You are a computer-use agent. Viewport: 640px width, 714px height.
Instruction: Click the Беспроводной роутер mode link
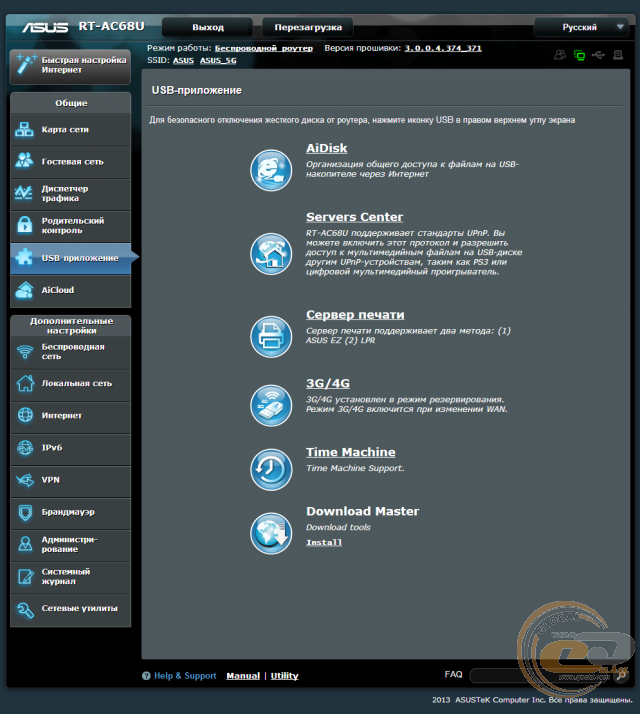point(264,48)
